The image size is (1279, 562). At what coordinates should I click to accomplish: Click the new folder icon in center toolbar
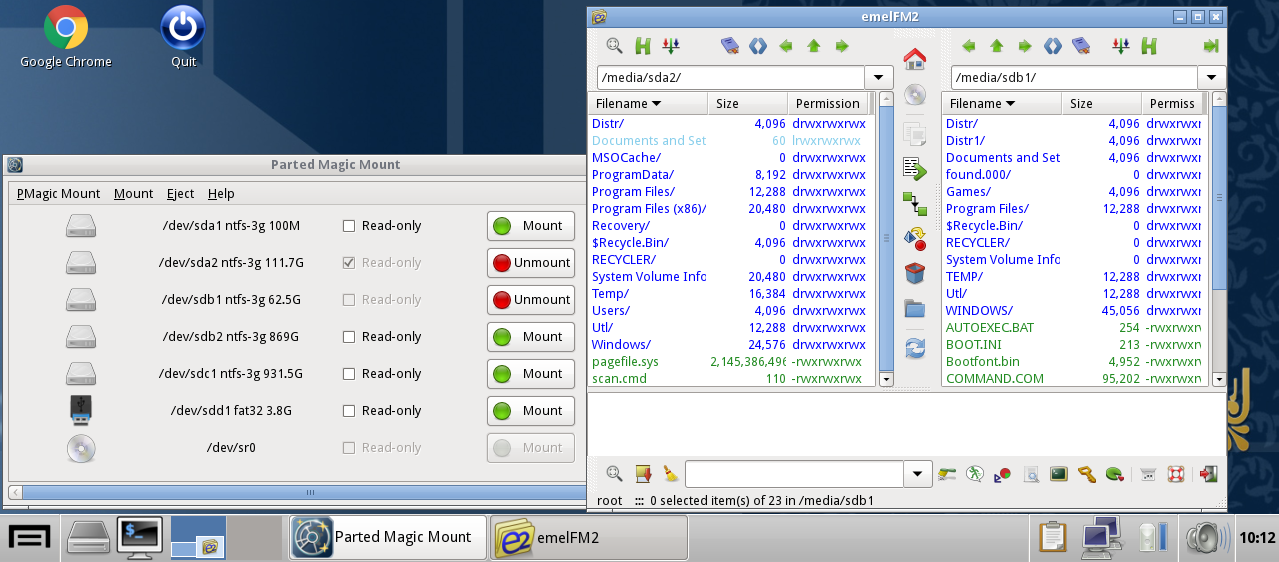[914, 308]
